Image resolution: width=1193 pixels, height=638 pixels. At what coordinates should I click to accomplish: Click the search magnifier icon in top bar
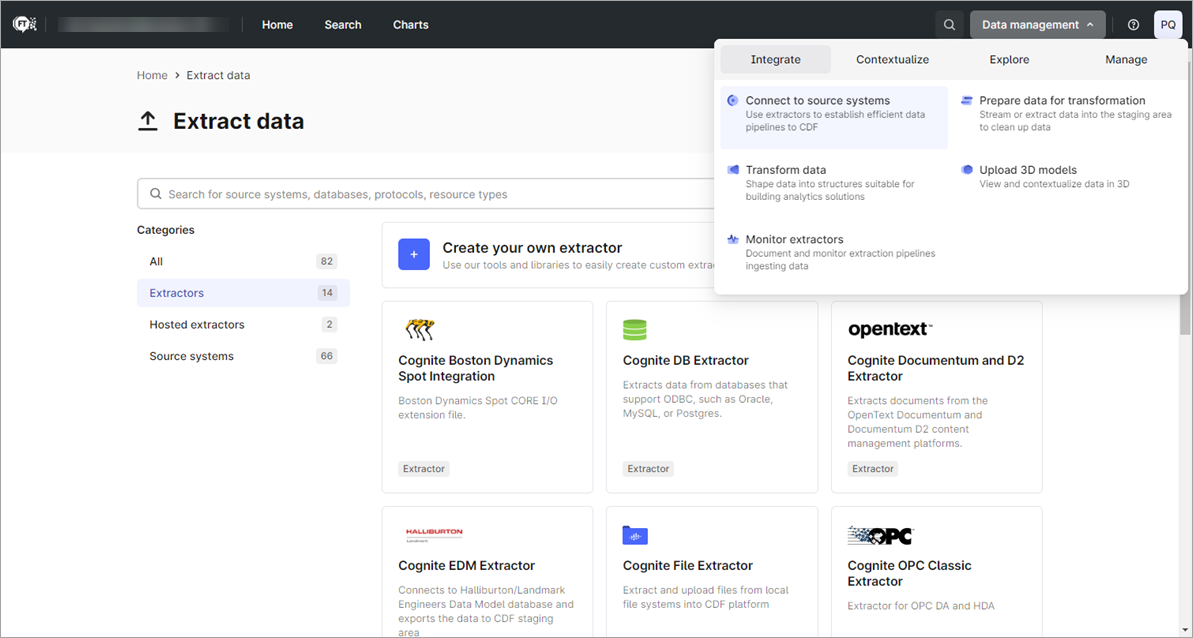pyautogui.click(x=950, y=25)
